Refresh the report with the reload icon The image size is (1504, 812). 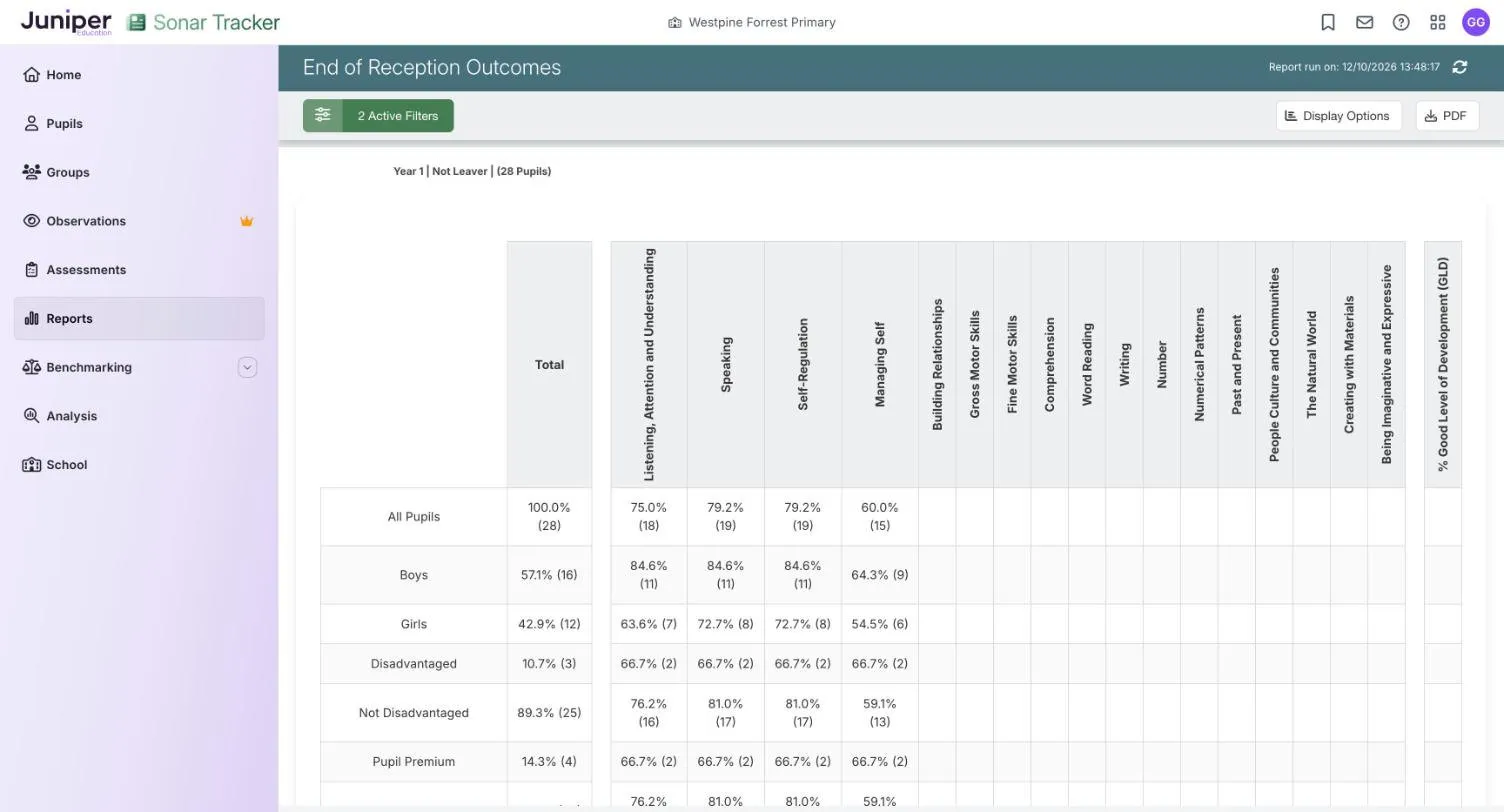tap(1460, 67)
